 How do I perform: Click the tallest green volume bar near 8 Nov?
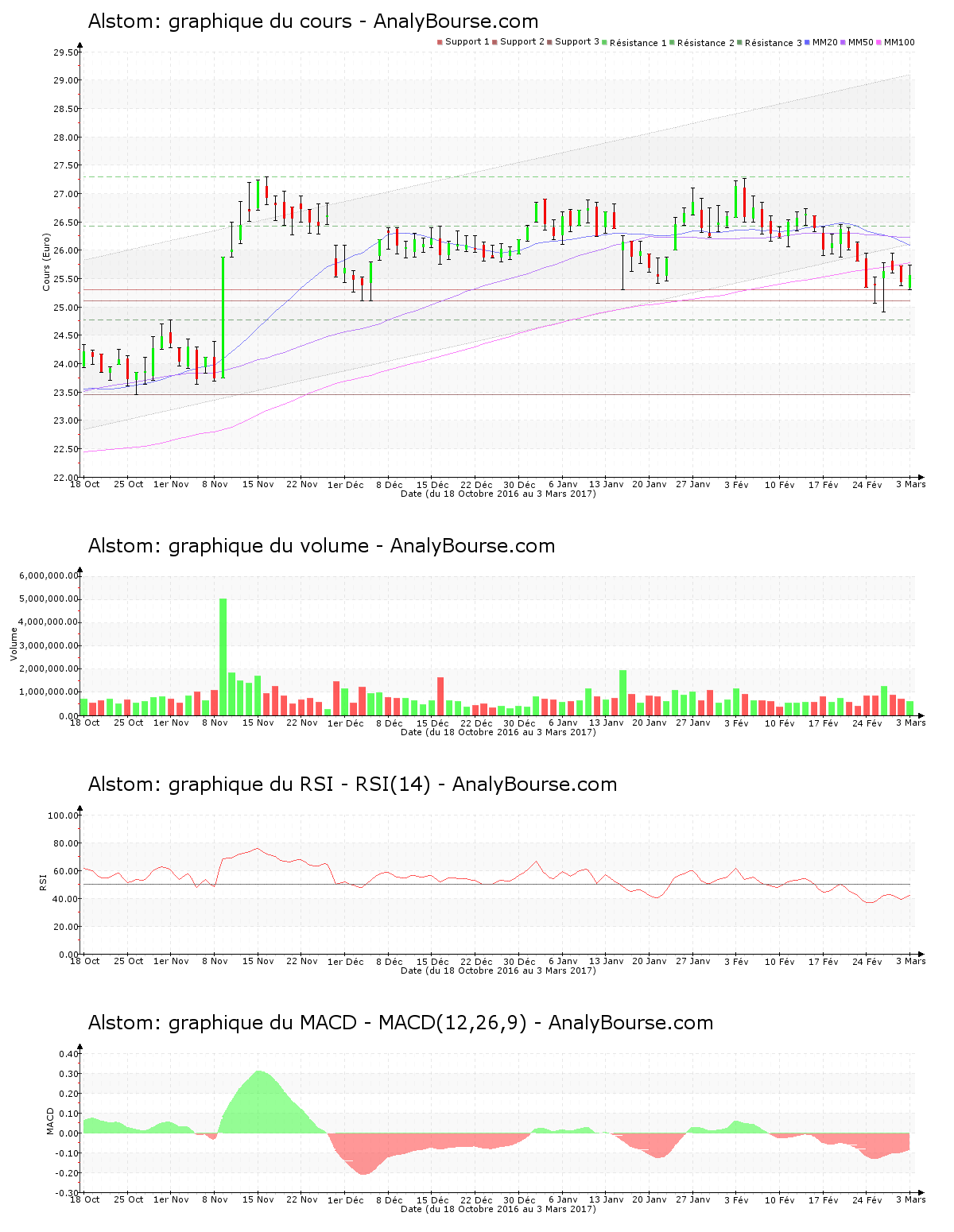pos(223,657)
